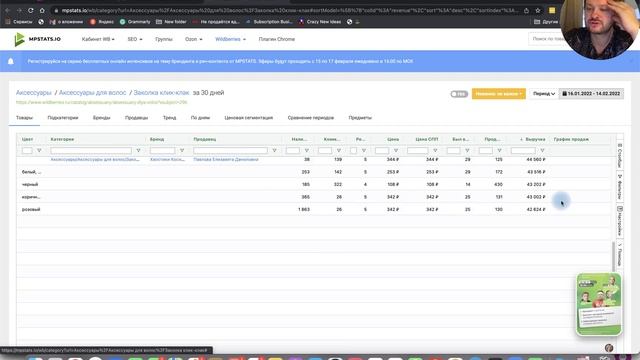Open the Группы menu item

pos(164,39)
